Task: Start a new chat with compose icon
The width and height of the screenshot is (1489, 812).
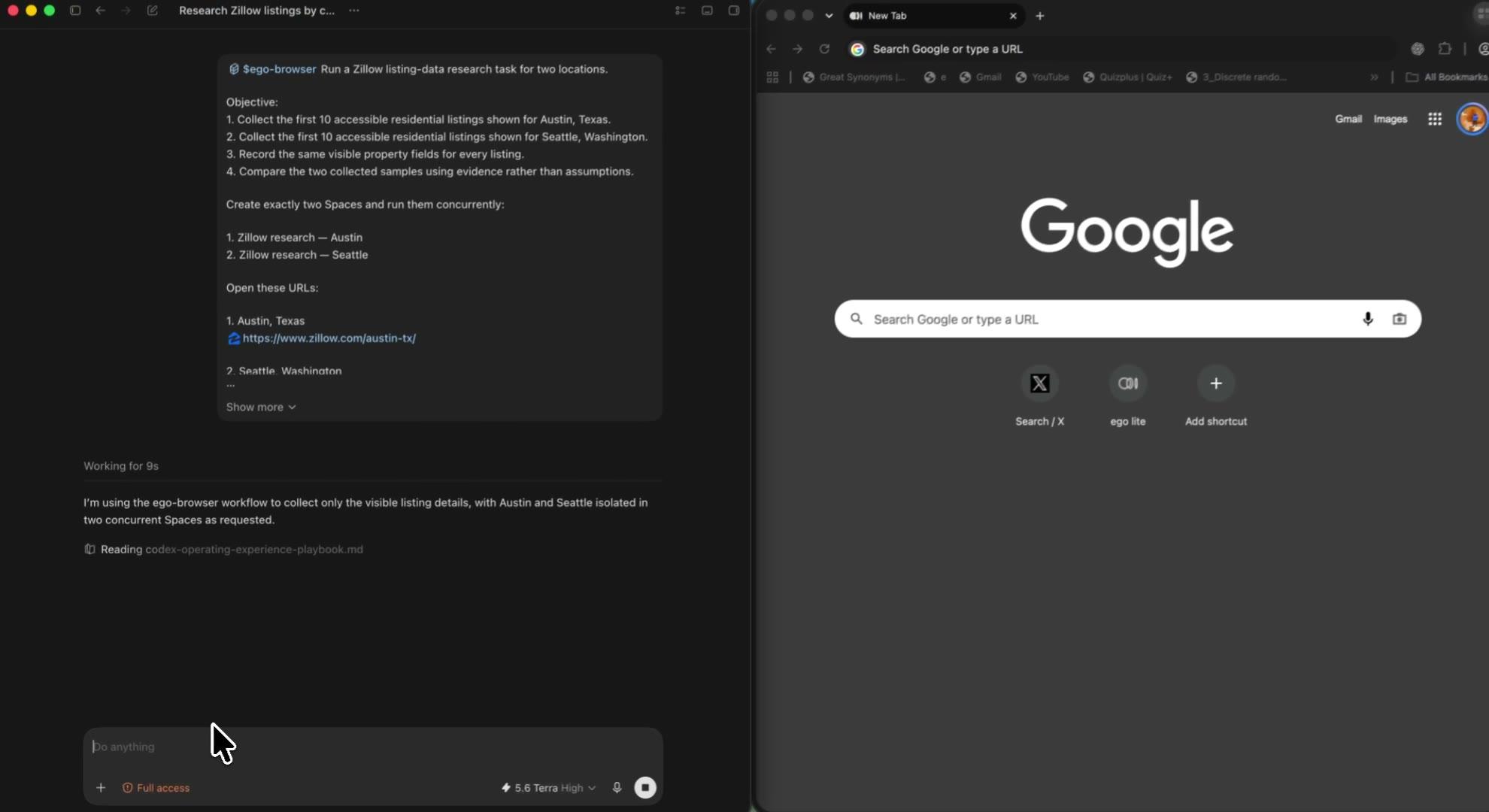Action: pos(153,11)
